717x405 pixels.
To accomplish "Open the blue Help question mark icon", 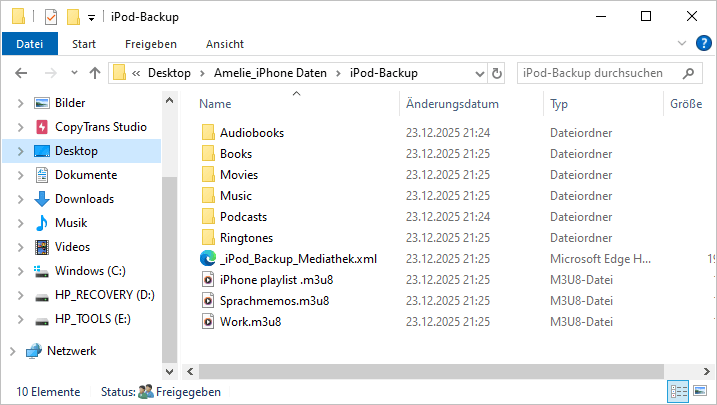I will (x=704, y=43).
